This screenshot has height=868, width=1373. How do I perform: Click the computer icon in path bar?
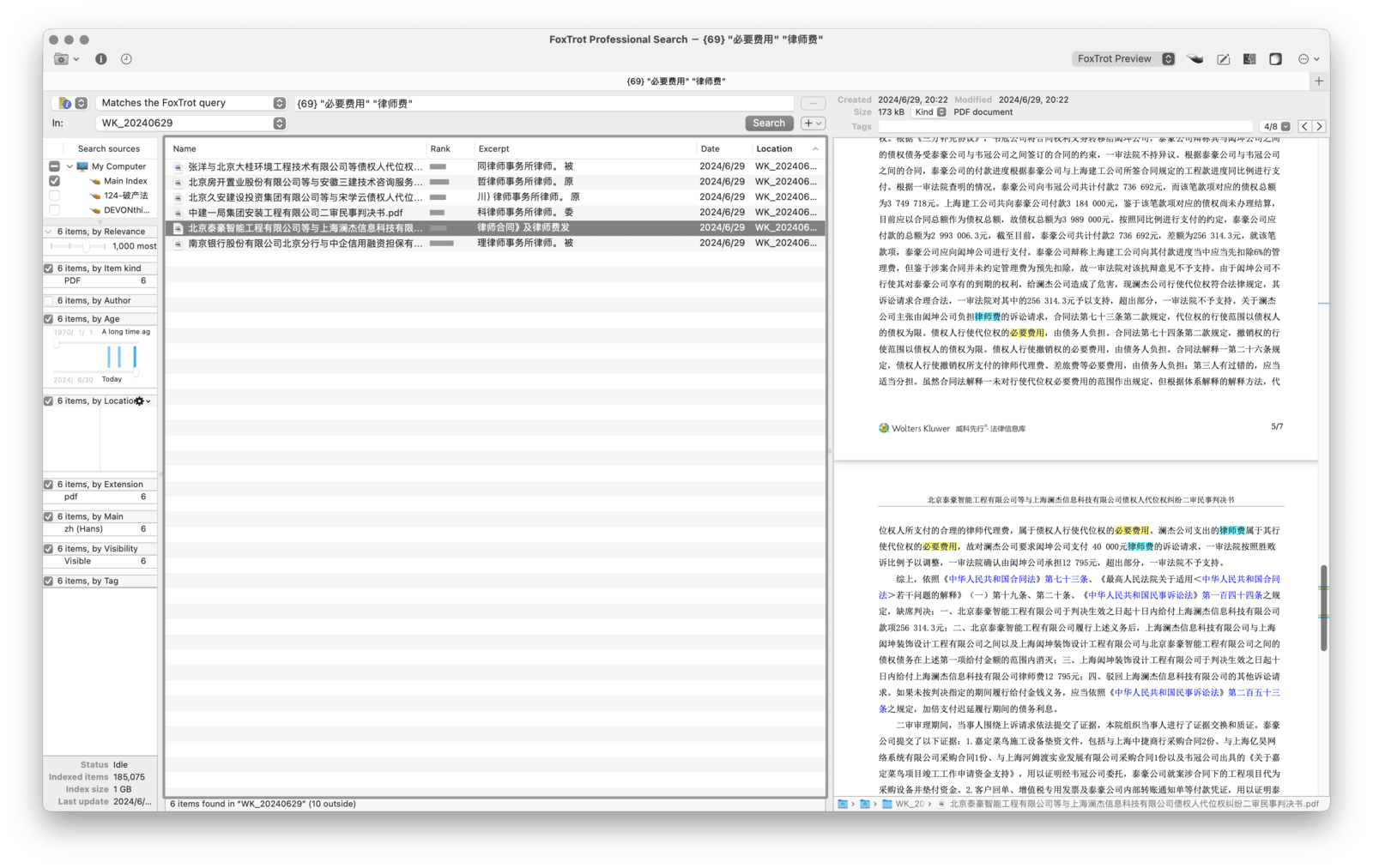[843, 804]
